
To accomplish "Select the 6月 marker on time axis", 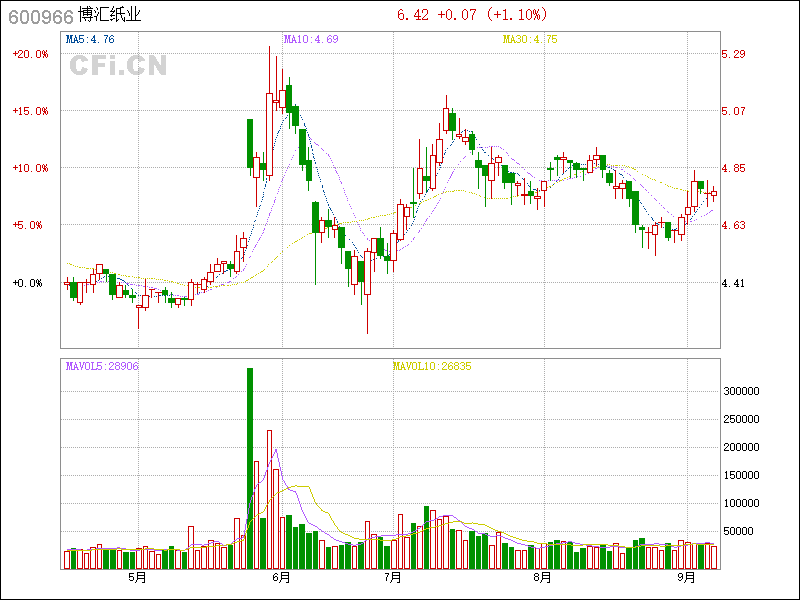I will [281, 577].
